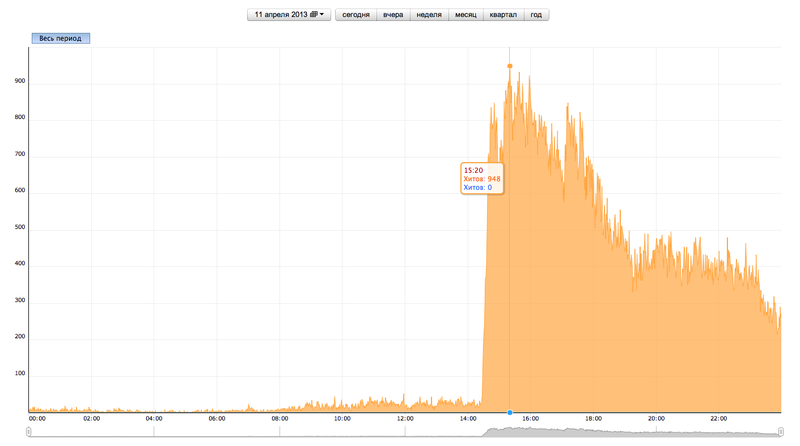Click the orange peak point at 948 hits

pos(510,66)
